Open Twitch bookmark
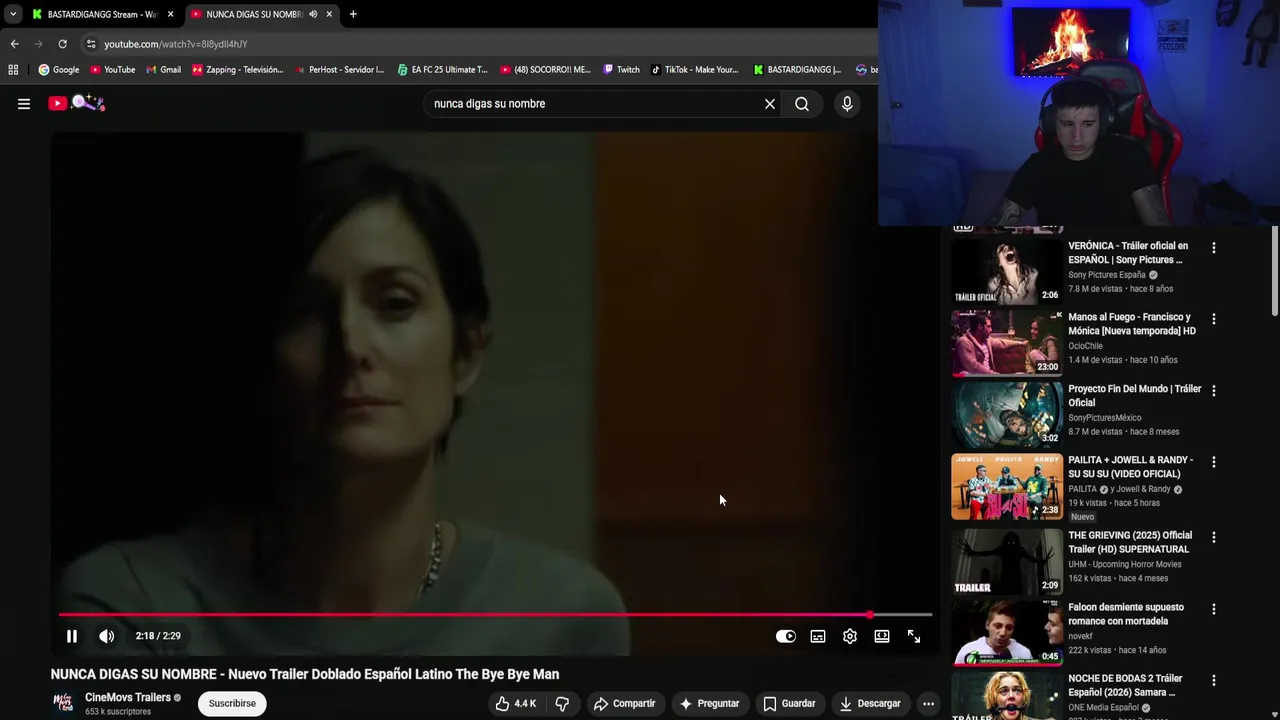 (621, 70)
